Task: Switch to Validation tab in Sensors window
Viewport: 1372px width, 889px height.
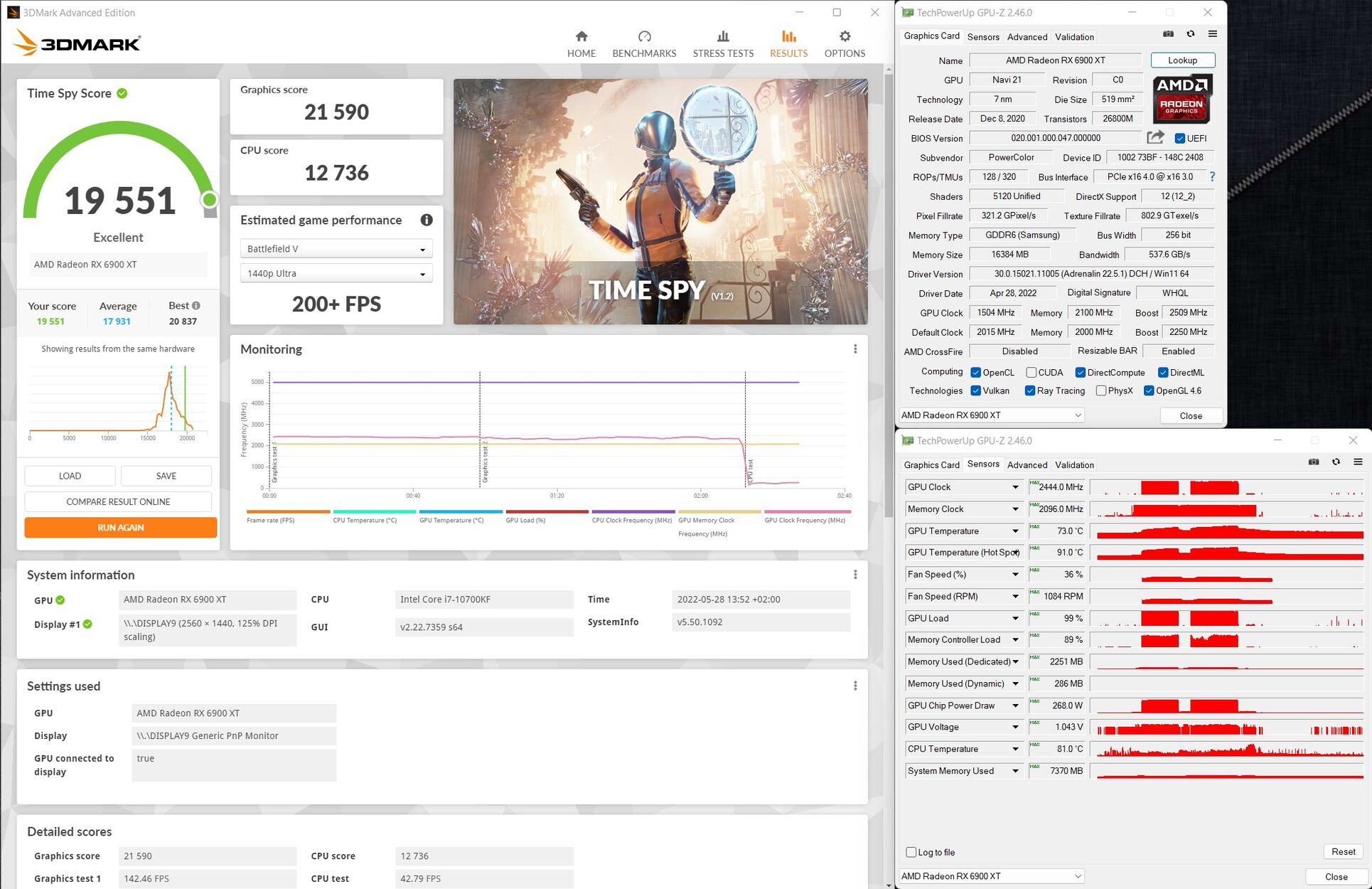Action: [x=1074, y=465]
